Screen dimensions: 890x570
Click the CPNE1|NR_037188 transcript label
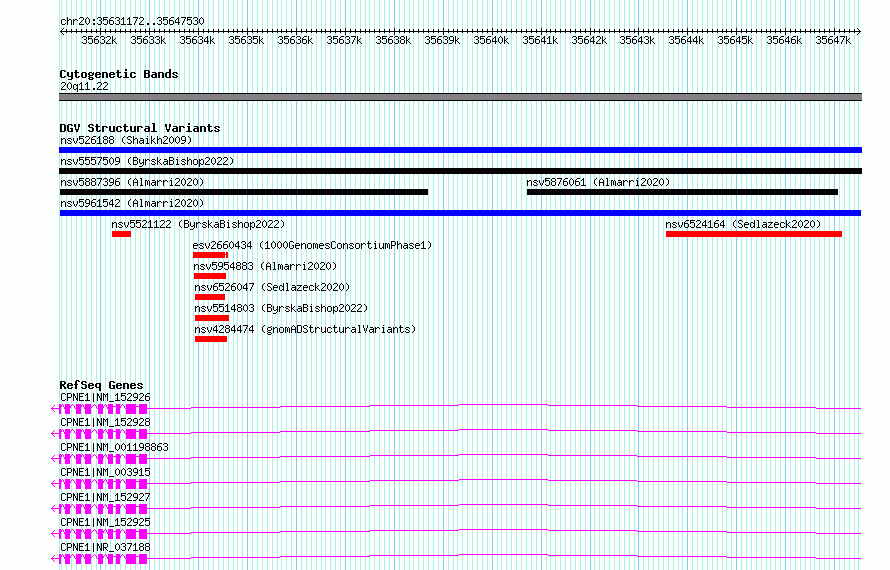click(105, 547)
